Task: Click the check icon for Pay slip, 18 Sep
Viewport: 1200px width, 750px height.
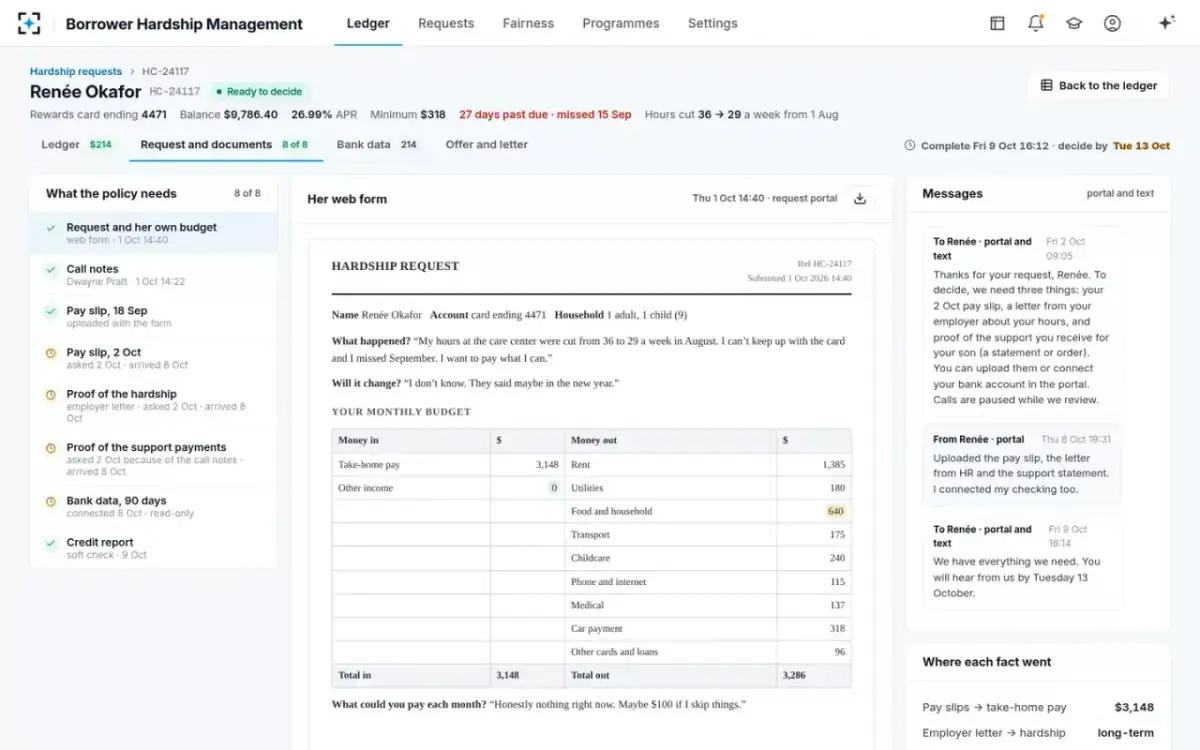Action: click(x=51, y=311)
